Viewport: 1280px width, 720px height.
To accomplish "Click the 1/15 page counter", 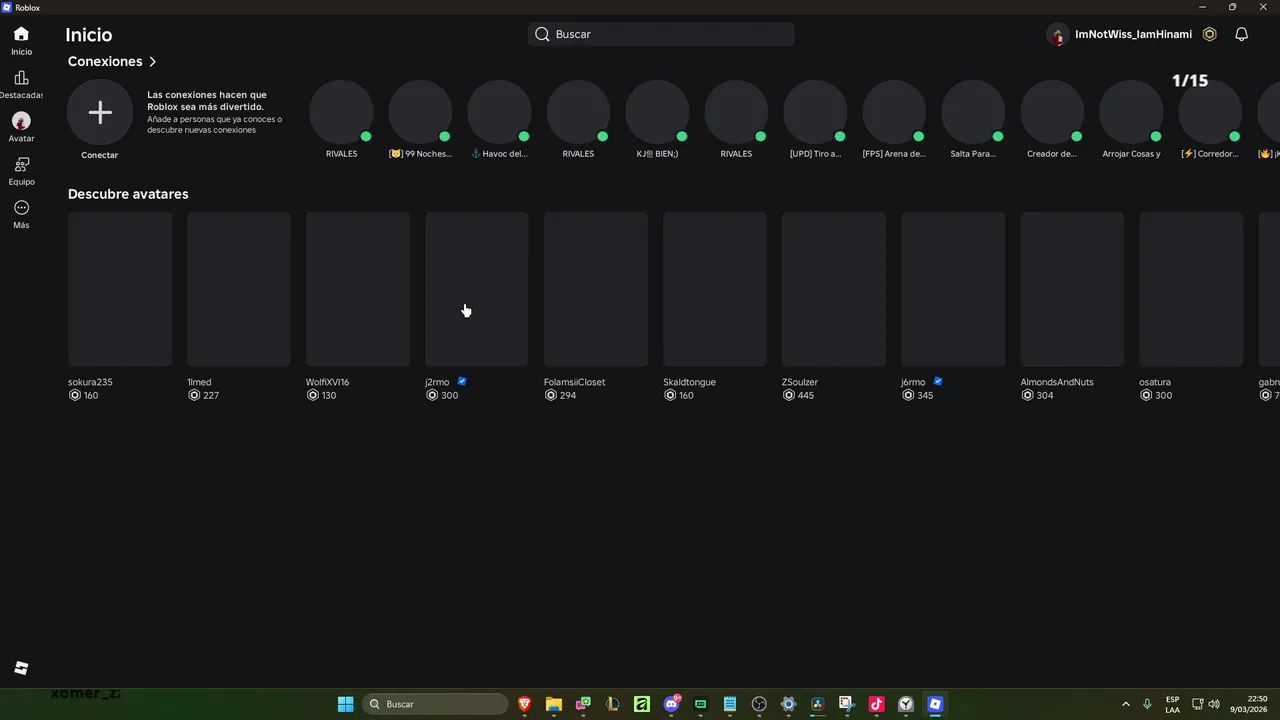I will click(x=1190, y=81).
